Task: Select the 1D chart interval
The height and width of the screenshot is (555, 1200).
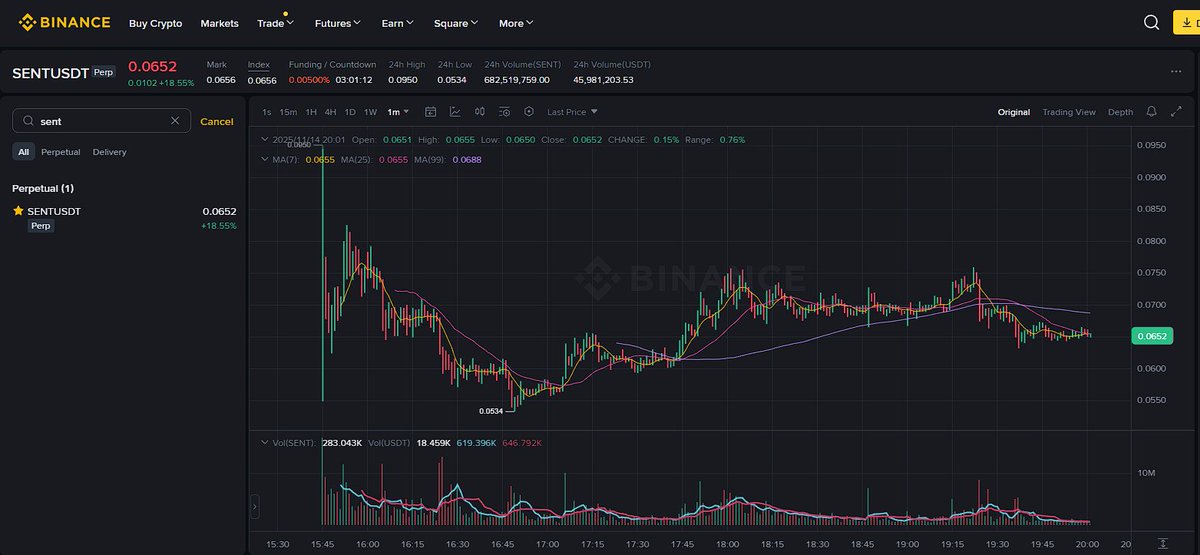Action: 350,112
